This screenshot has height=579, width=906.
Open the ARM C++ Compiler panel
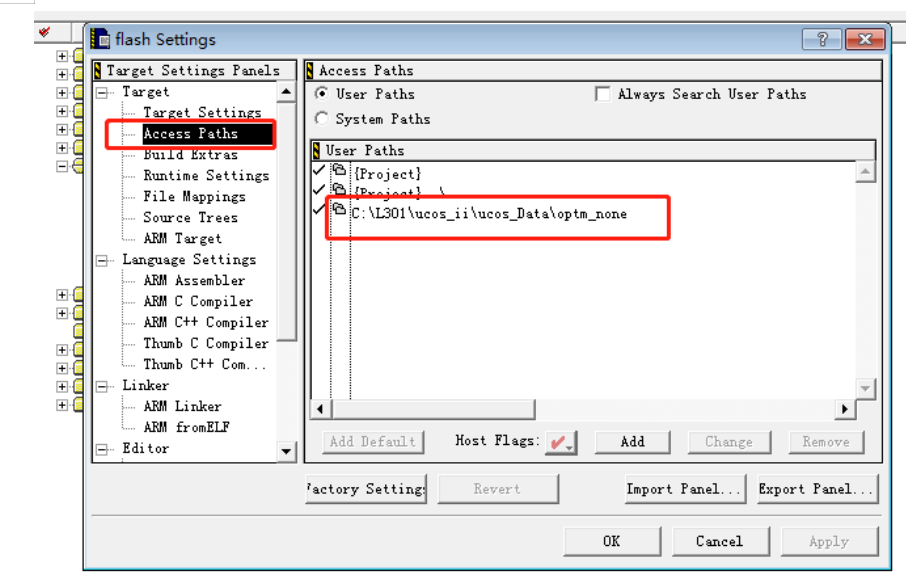click(x=206, y=322)
